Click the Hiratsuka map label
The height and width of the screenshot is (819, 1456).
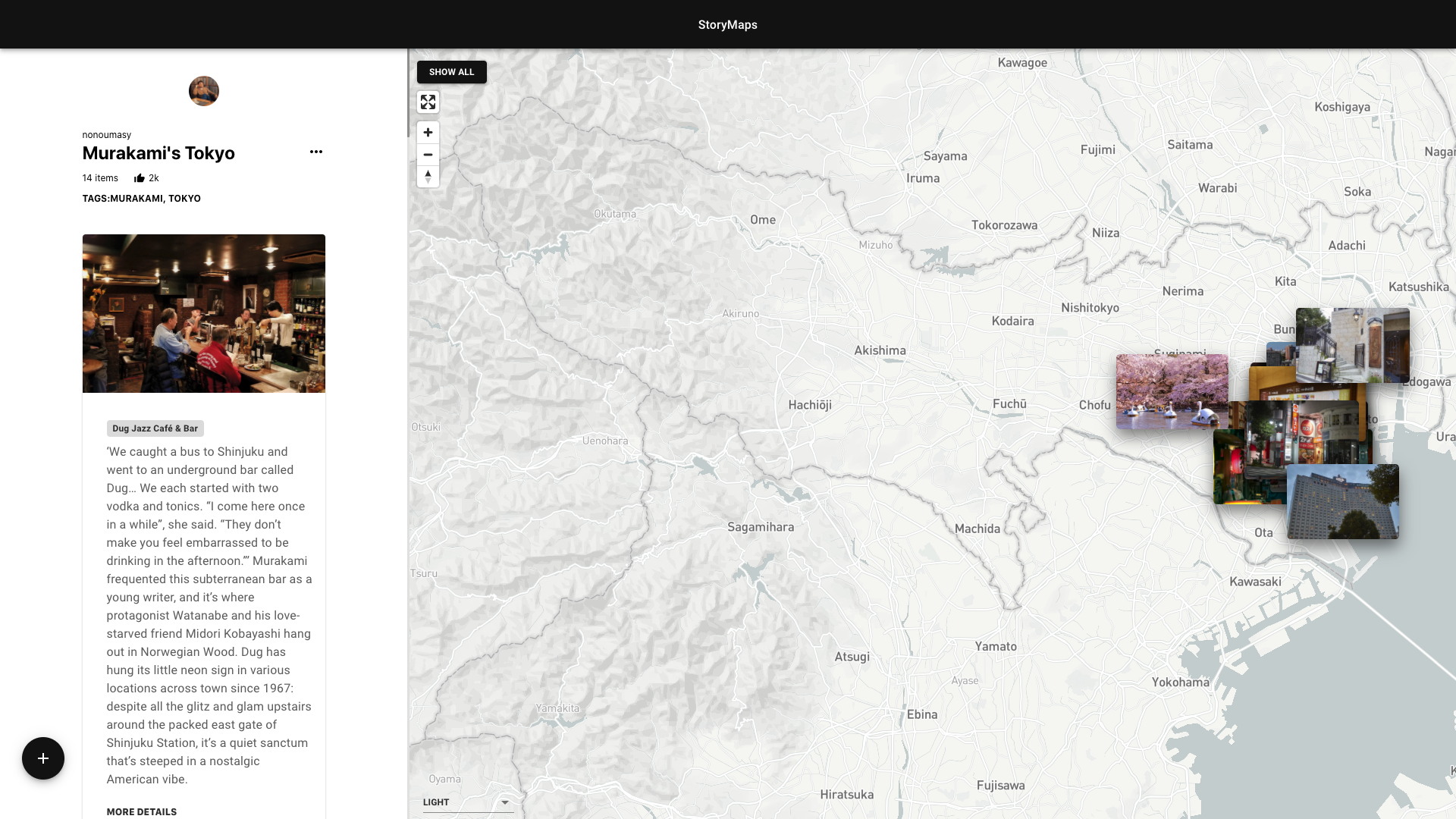pos(847,795)
